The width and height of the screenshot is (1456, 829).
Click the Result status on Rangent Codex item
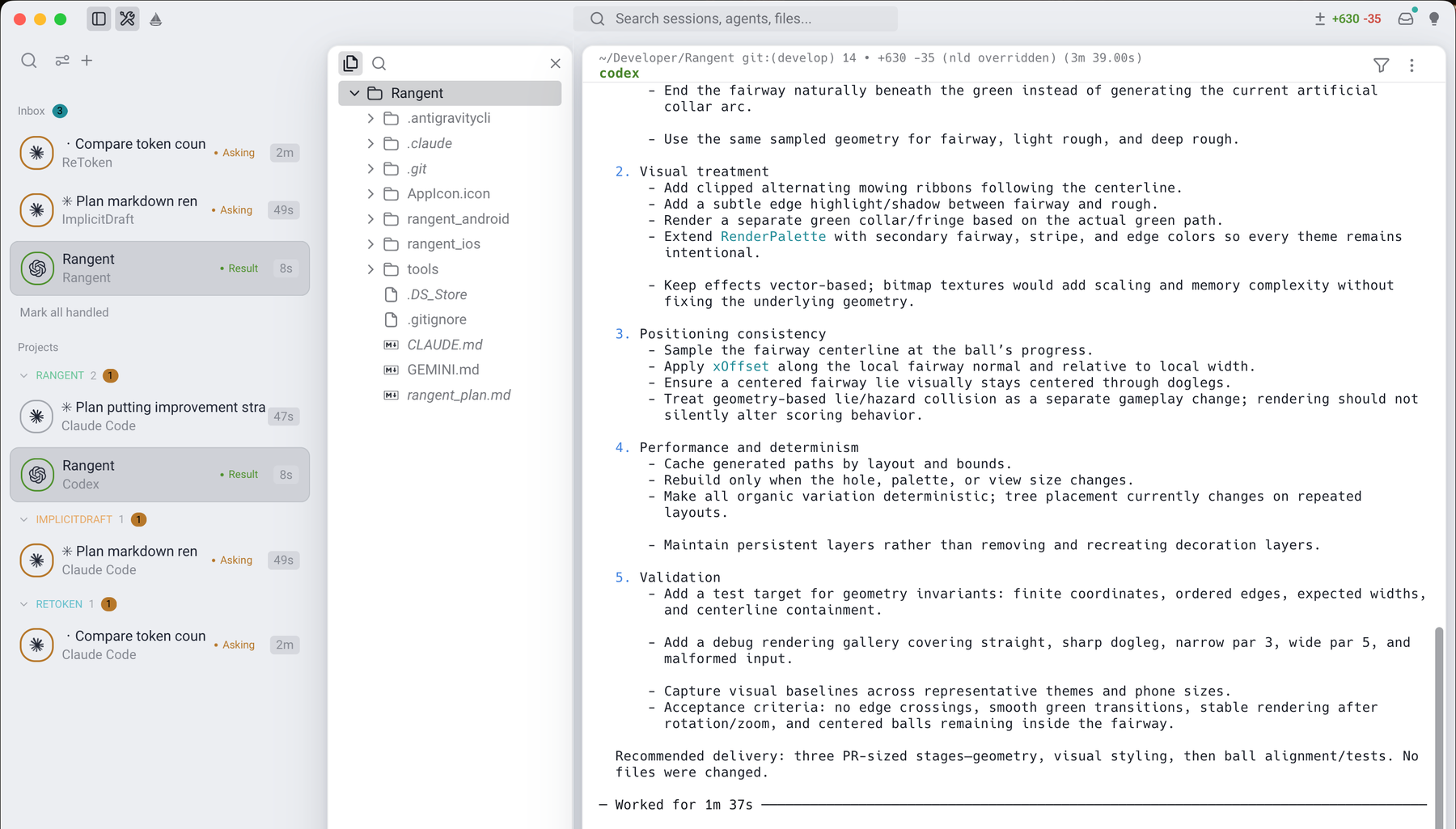(239, 475)
